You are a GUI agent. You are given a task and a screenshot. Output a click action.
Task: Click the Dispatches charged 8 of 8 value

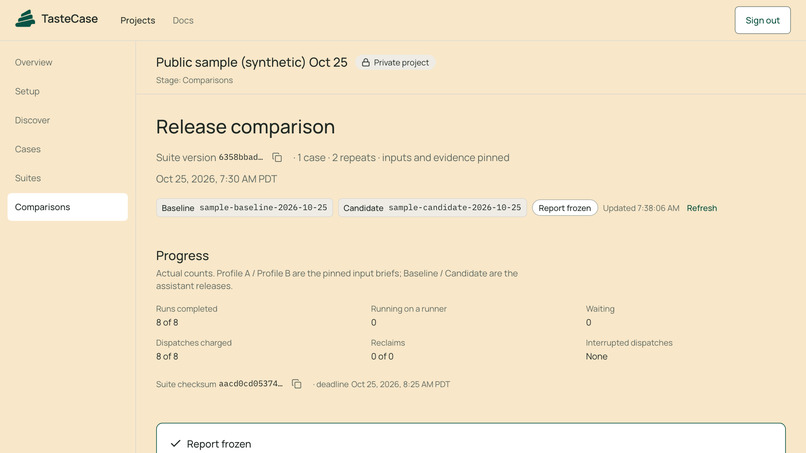(167, 356)
